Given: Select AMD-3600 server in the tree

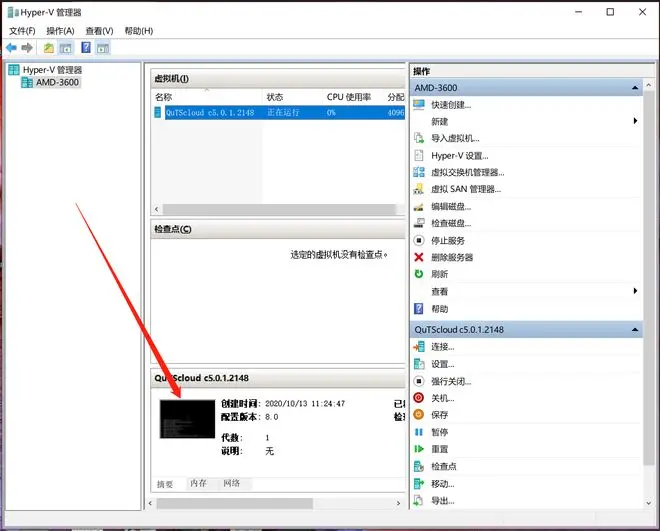Looking at the screenshot, I should [x=57, y=82].
